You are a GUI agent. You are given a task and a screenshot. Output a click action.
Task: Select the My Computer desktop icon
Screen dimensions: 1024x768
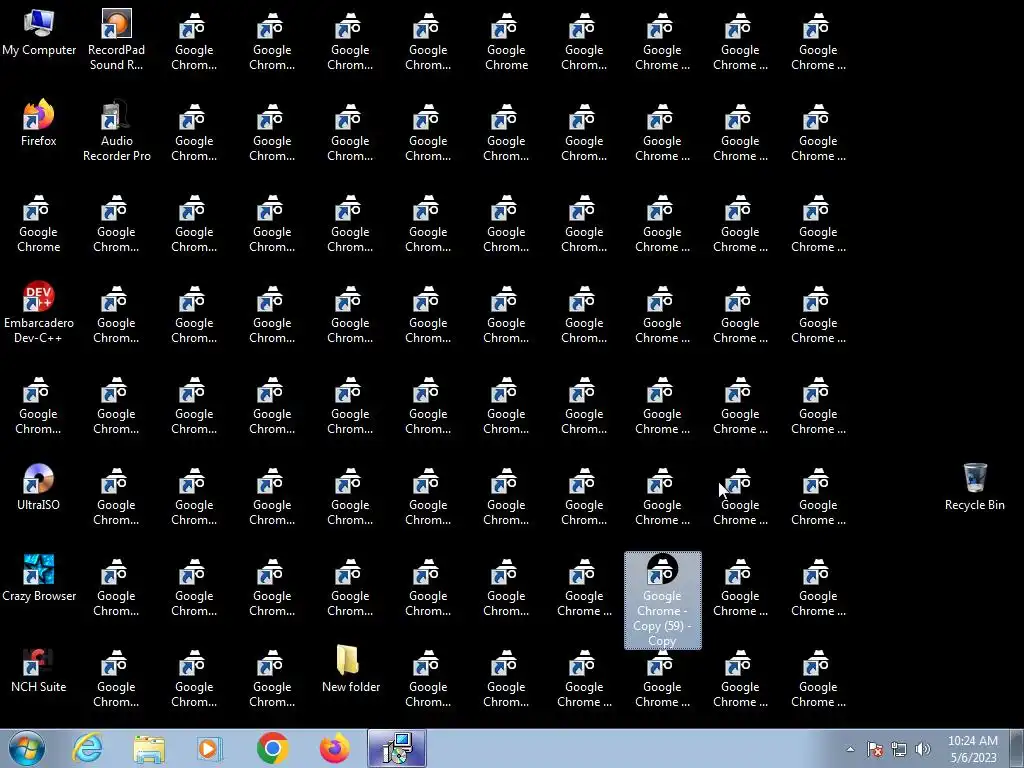(x=39, y=33)
